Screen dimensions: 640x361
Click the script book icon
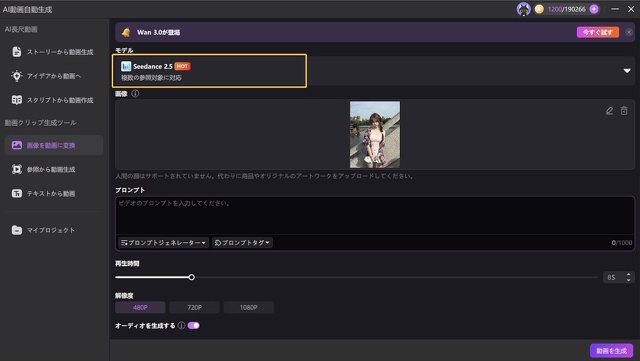pos(17,100)
